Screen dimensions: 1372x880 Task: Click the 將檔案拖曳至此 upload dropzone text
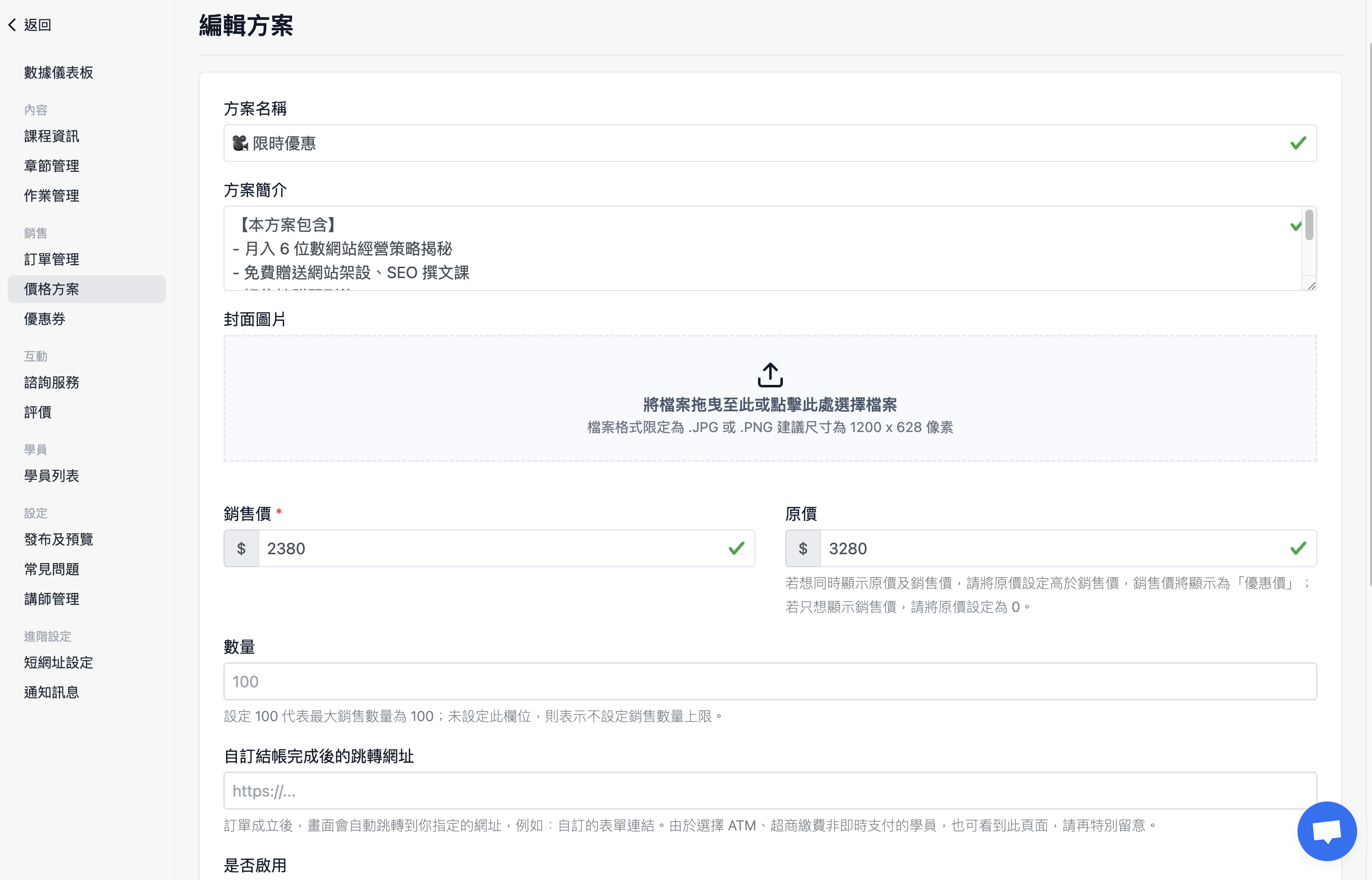tap(770, 405)
